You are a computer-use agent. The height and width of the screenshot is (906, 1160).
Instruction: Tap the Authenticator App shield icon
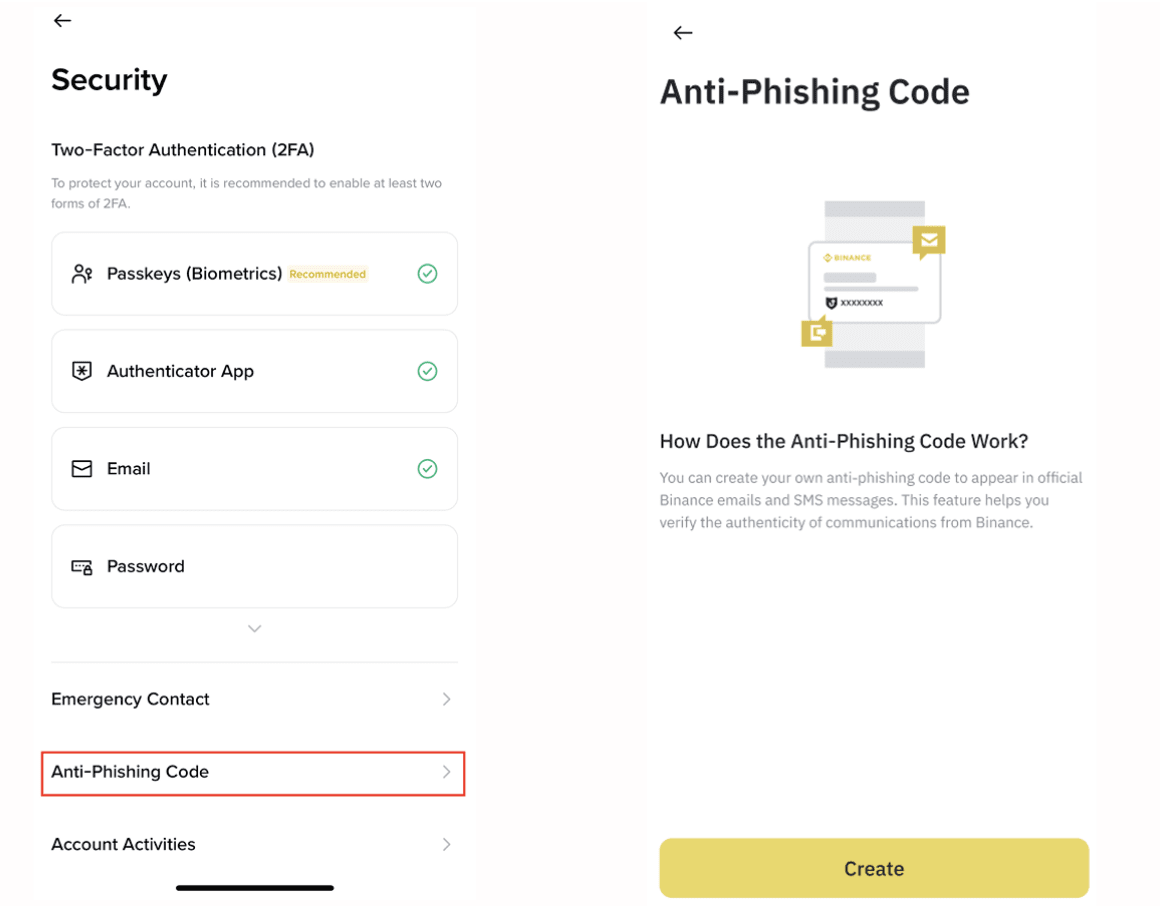coord(81,371)
